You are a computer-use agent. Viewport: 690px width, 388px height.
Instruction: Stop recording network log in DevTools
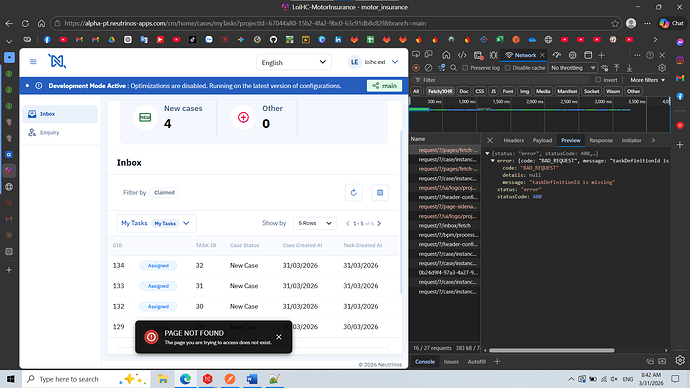pos(416,68)
